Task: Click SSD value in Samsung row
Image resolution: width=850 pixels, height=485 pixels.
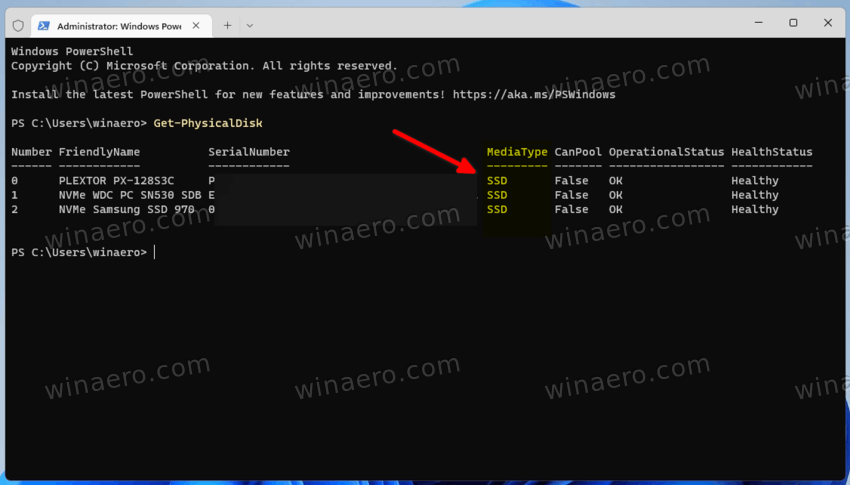Action: click(497, 209)
